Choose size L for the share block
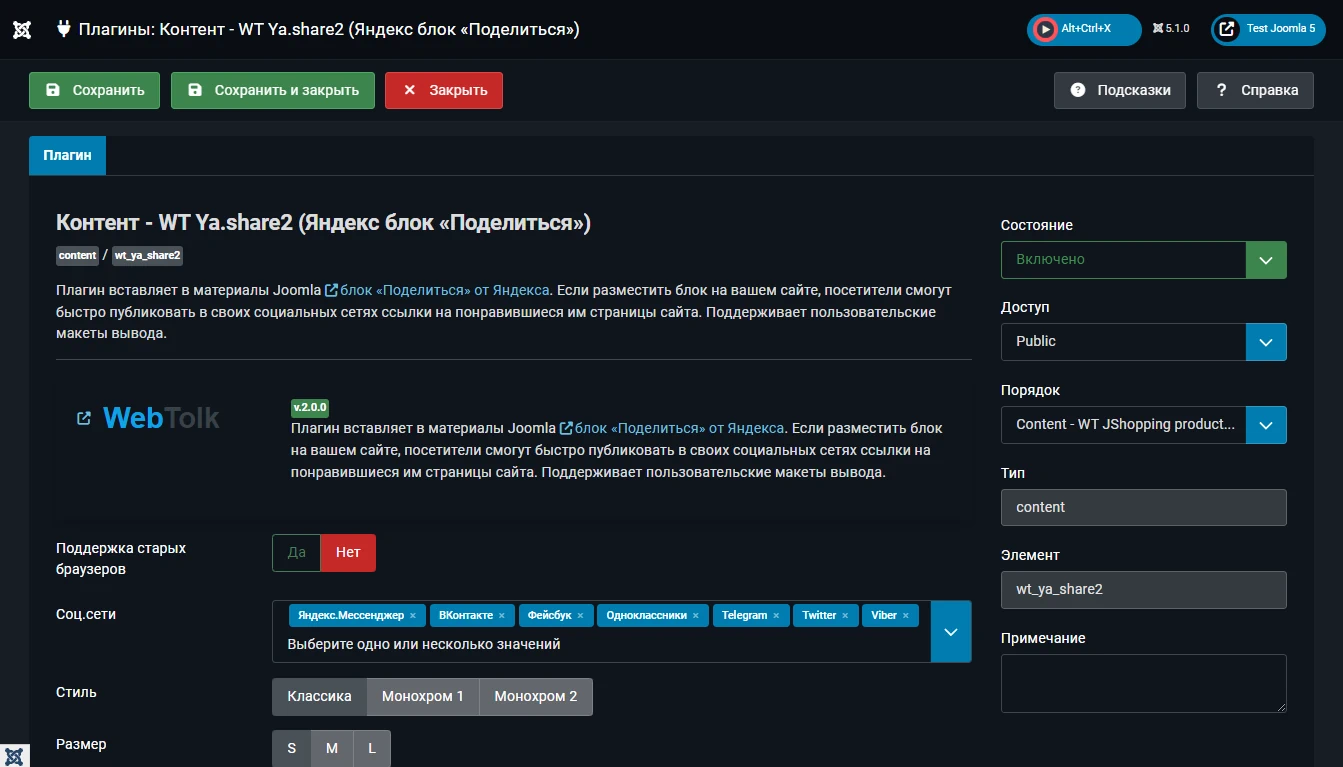Screen dimensions: 1343x767 click(372, 749)
